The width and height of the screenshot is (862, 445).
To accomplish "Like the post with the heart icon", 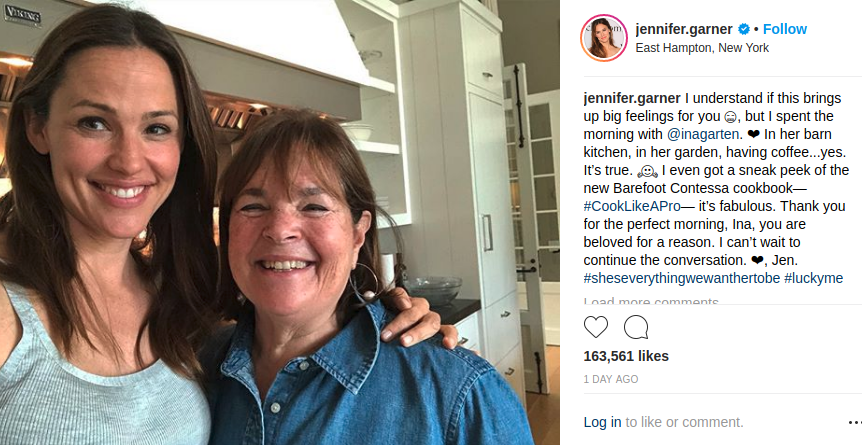I will tap(596, 327).
